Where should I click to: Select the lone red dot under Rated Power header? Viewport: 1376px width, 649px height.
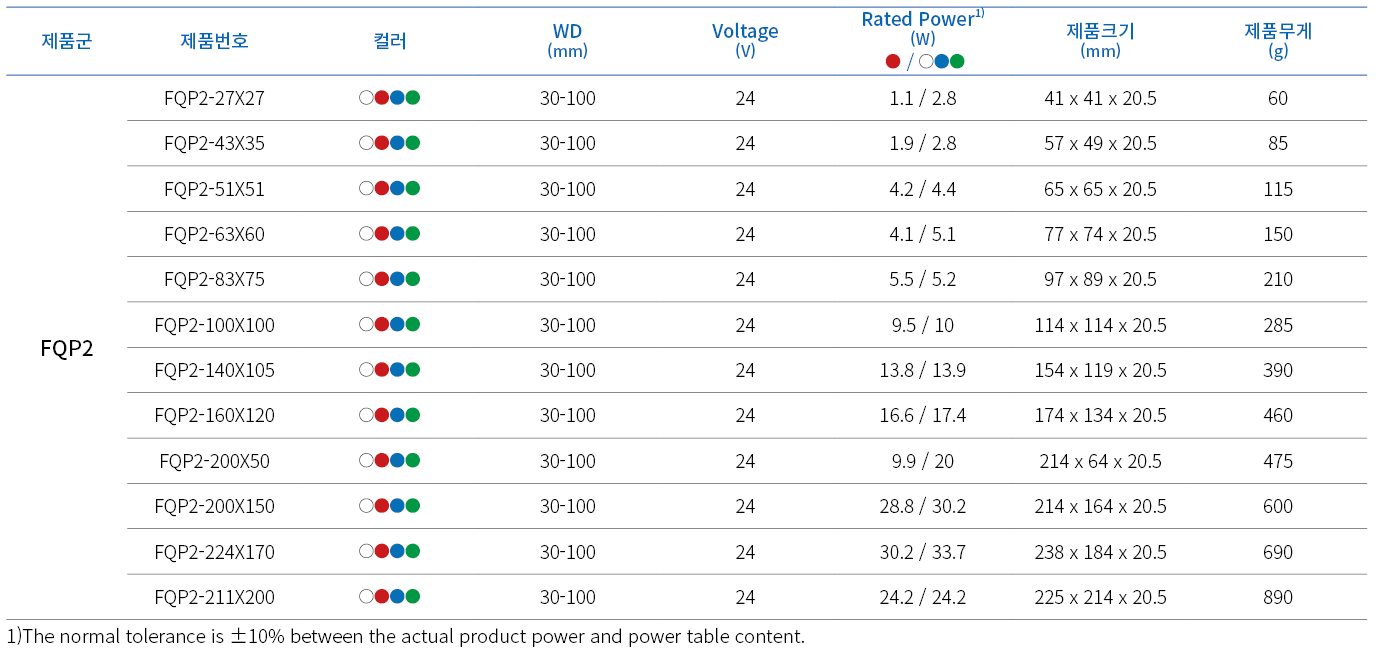tap(893, 61)
